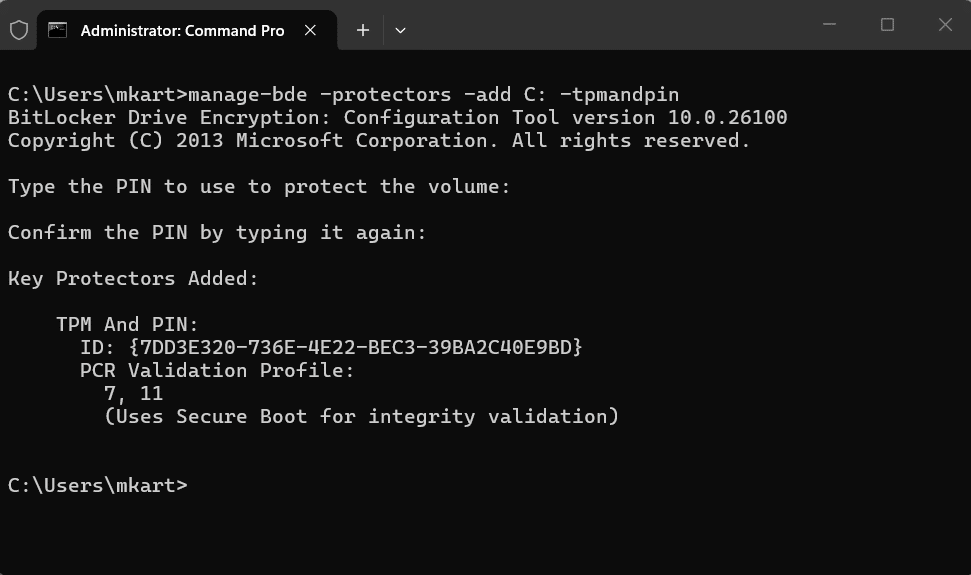
Task: Click the Command Prompt icon on the tab
Action: pos(59,30)
